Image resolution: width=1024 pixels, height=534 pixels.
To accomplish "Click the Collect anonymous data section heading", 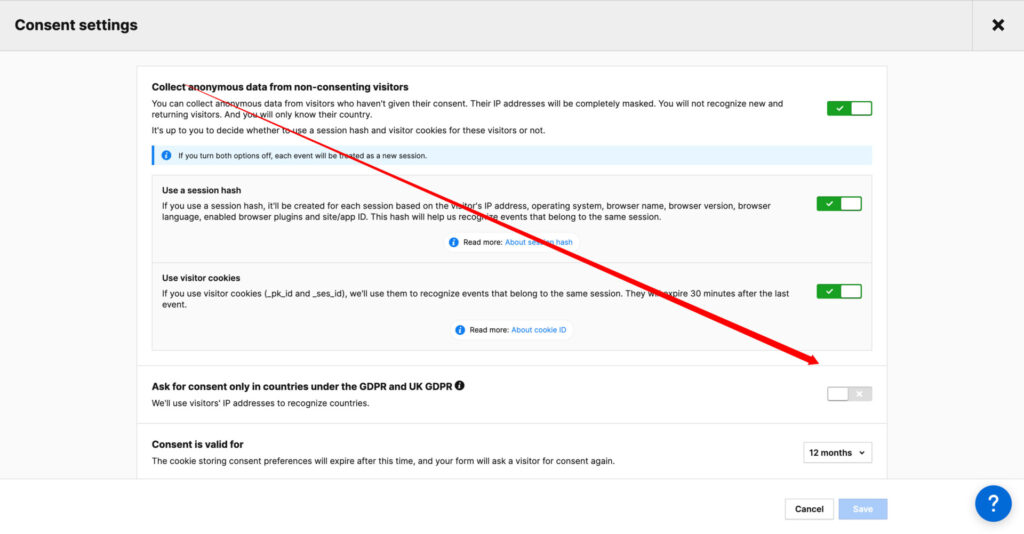I will (x=280, y=87).
